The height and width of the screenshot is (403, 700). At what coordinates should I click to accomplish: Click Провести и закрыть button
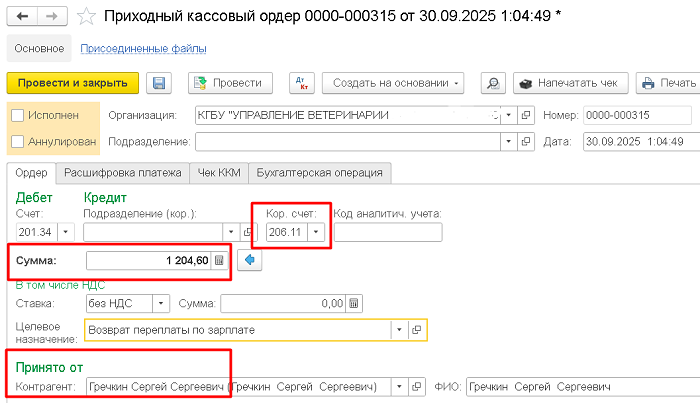[x=73, y=83]
